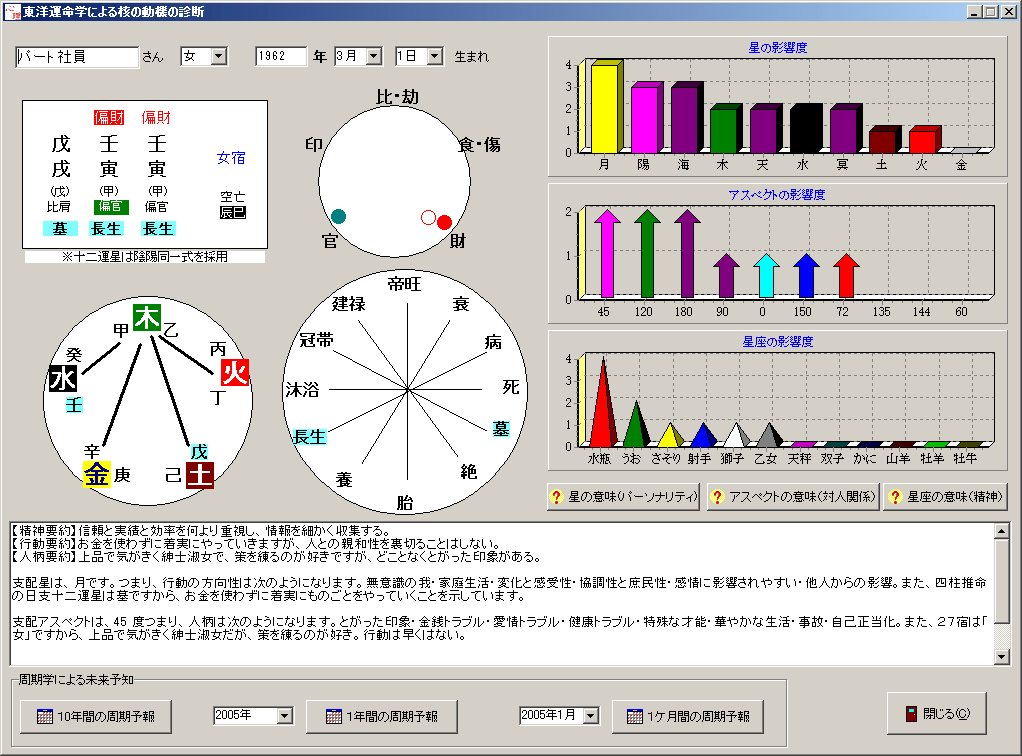
Task: Open 星の意味(パーソナリティ) help button
Action: 624,497
